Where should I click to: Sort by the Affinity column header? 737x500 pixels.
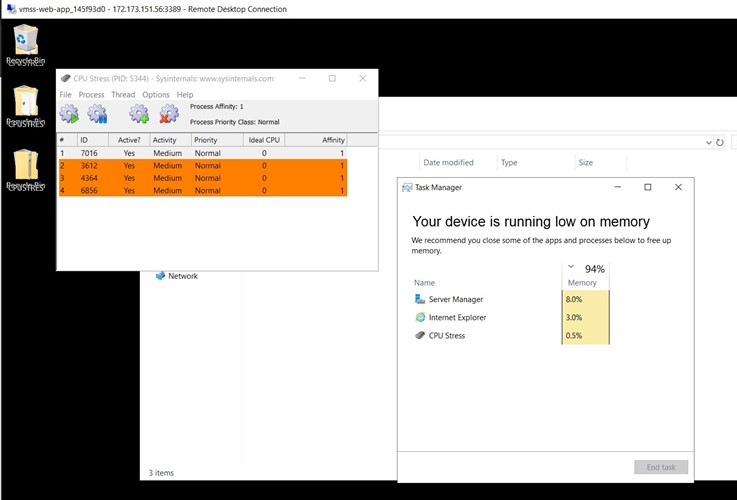coord(316,140)
